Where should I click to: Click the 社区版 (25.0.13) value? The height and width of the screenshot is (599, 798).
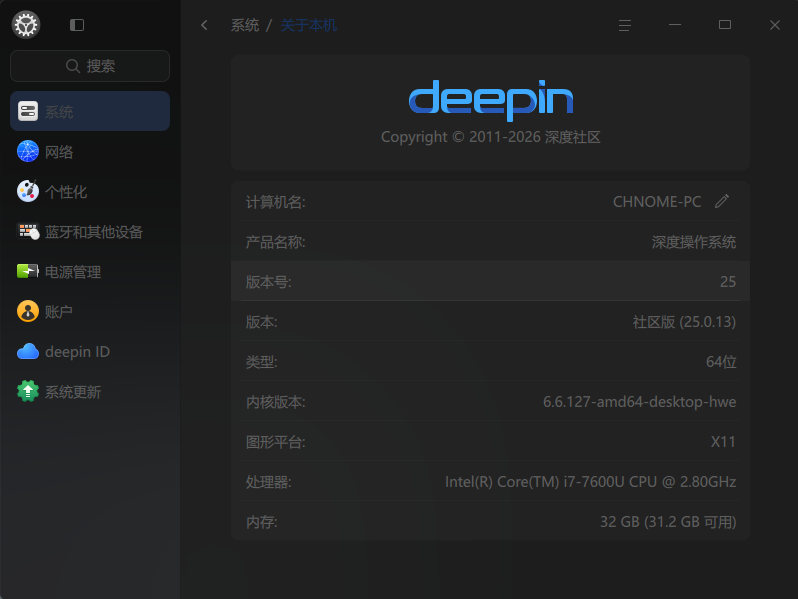pyautogui.click(x=684, y=322)
